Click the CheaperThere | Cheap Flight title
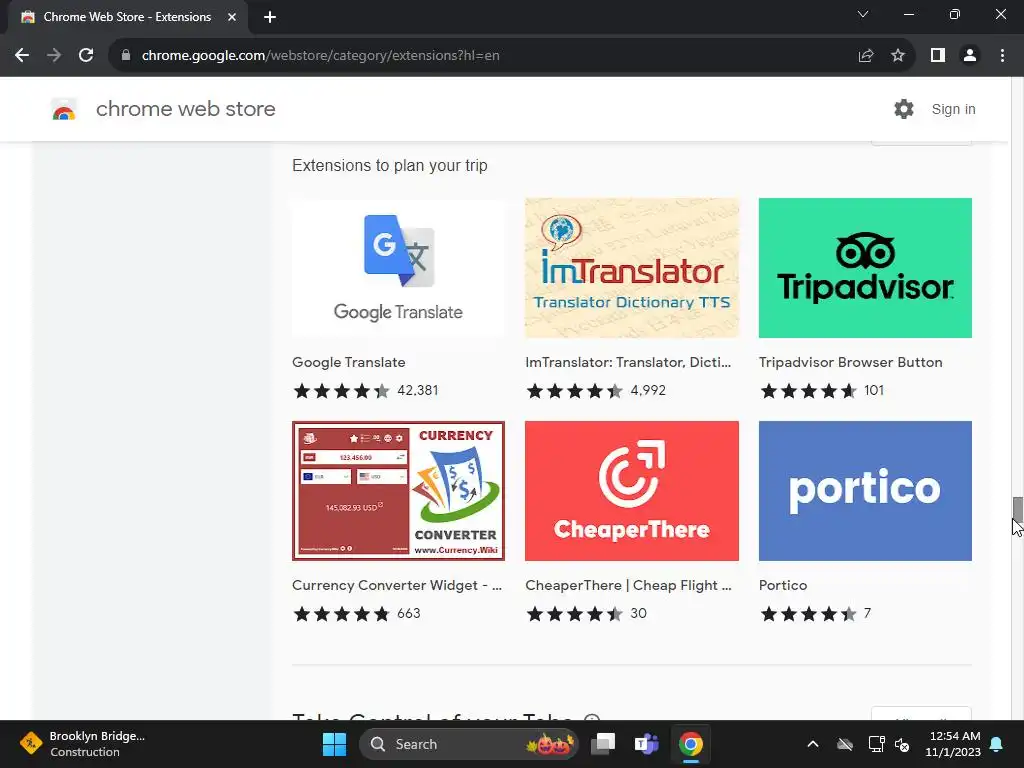Viewport: 1024px width, 768px height. coord(628,585)
